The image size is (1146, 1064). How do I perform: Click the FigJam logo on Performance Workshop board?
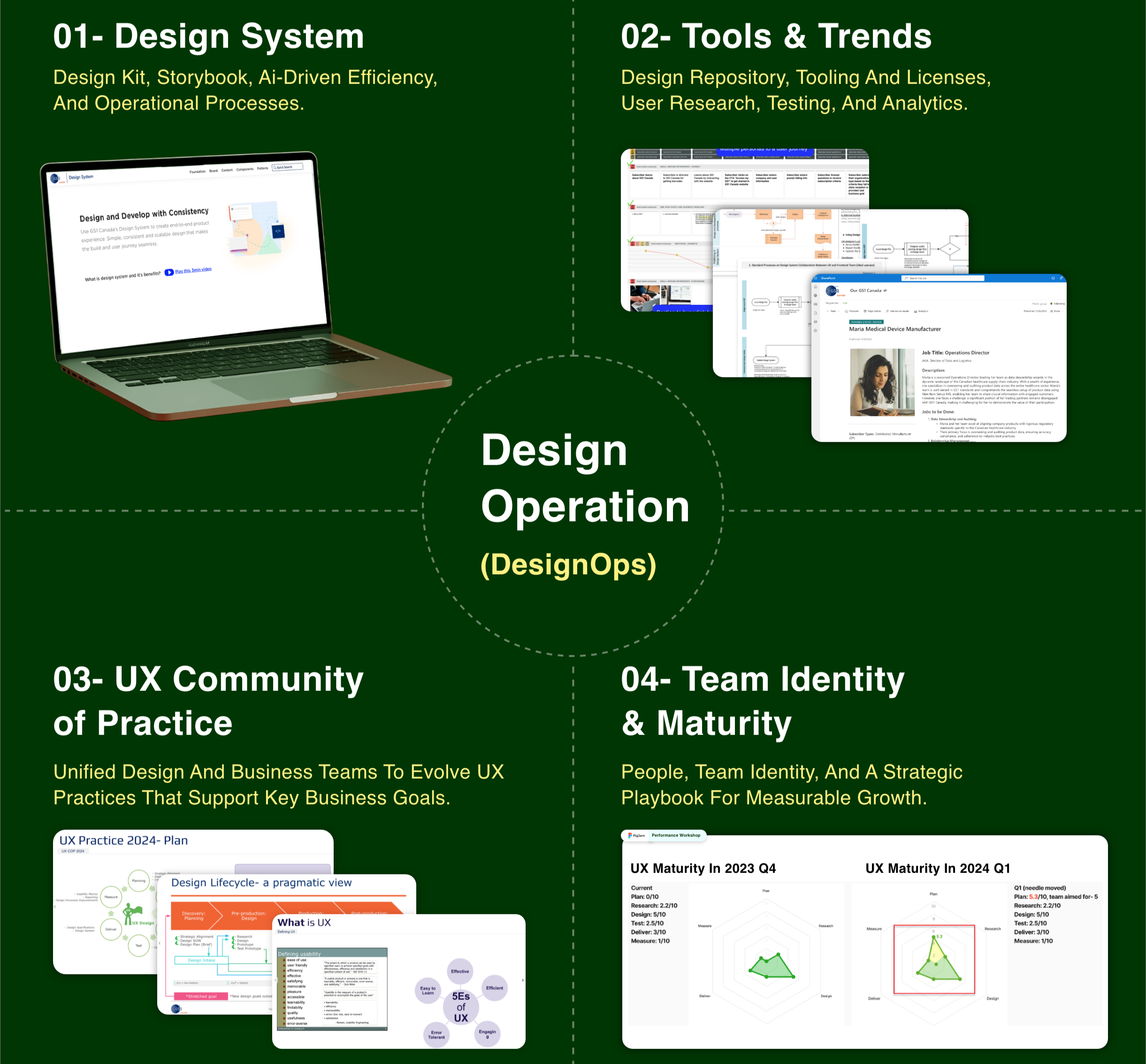pyautogui.click(x=630, y=835)
